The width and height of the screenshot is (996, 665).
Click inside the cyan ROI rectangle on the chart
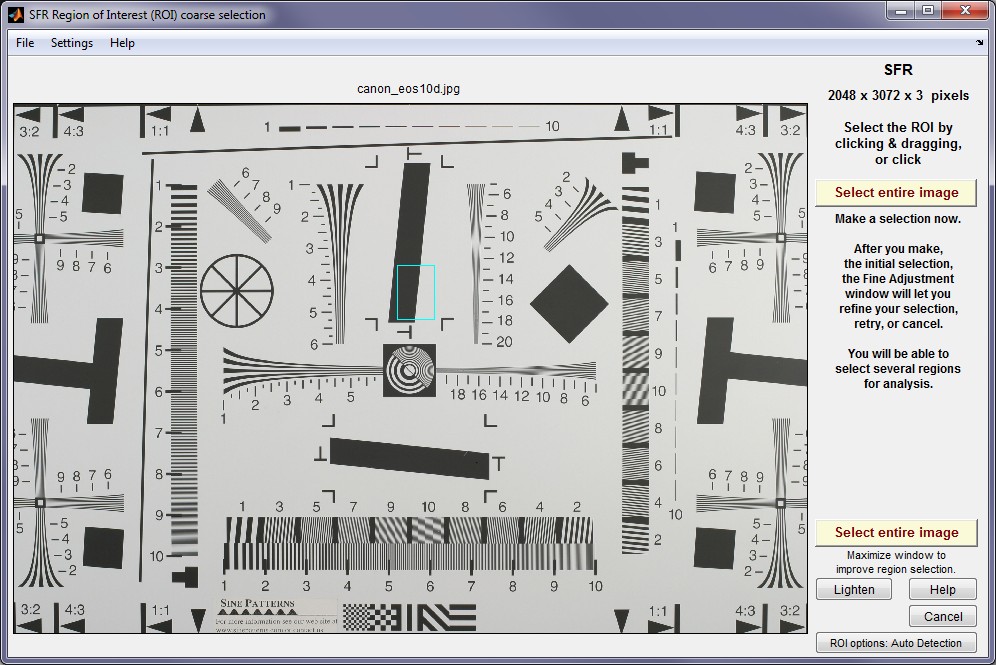416,292
